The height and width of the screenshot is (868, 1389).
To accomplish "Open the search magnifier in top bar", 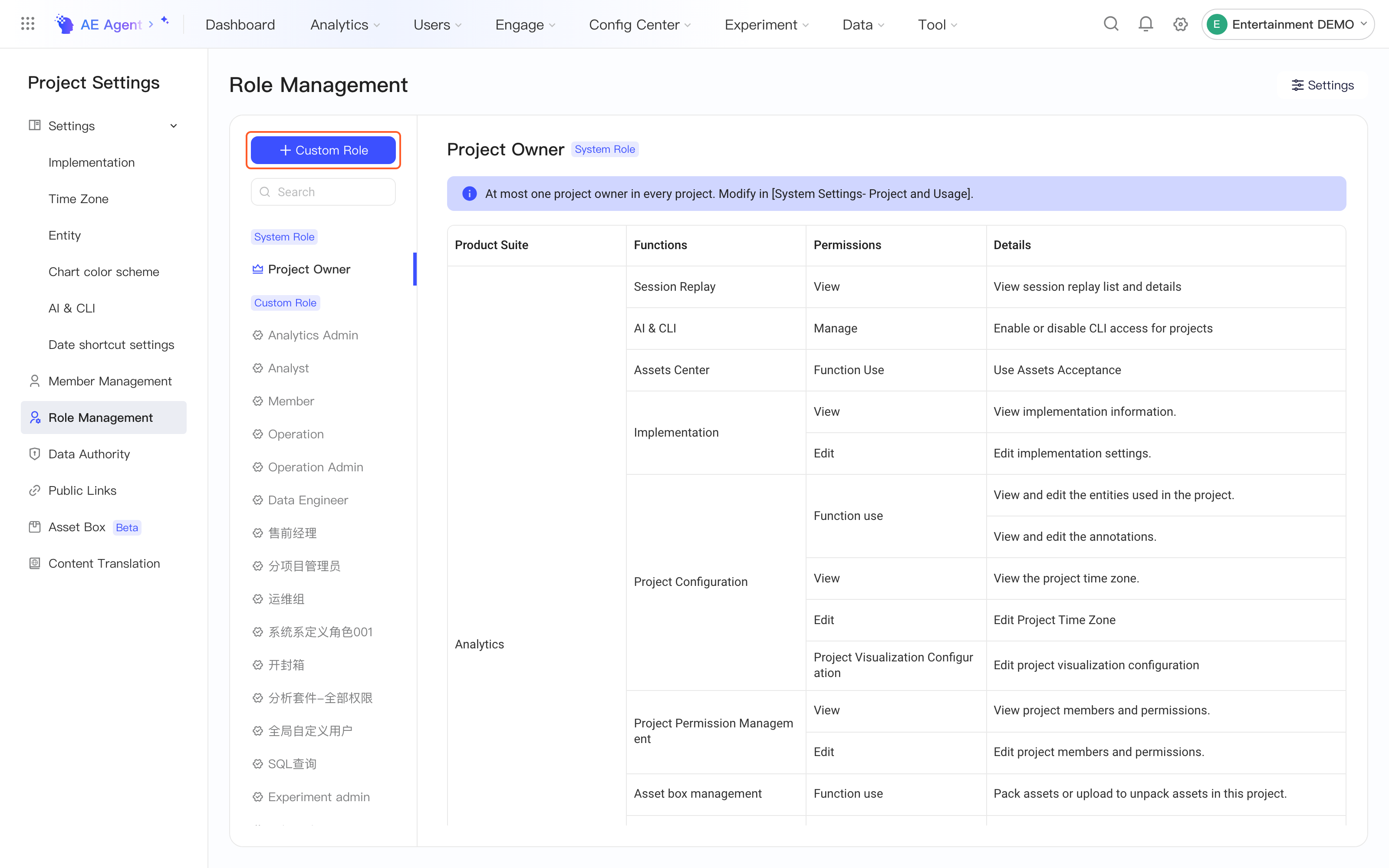I will (x=1111, y=24).
